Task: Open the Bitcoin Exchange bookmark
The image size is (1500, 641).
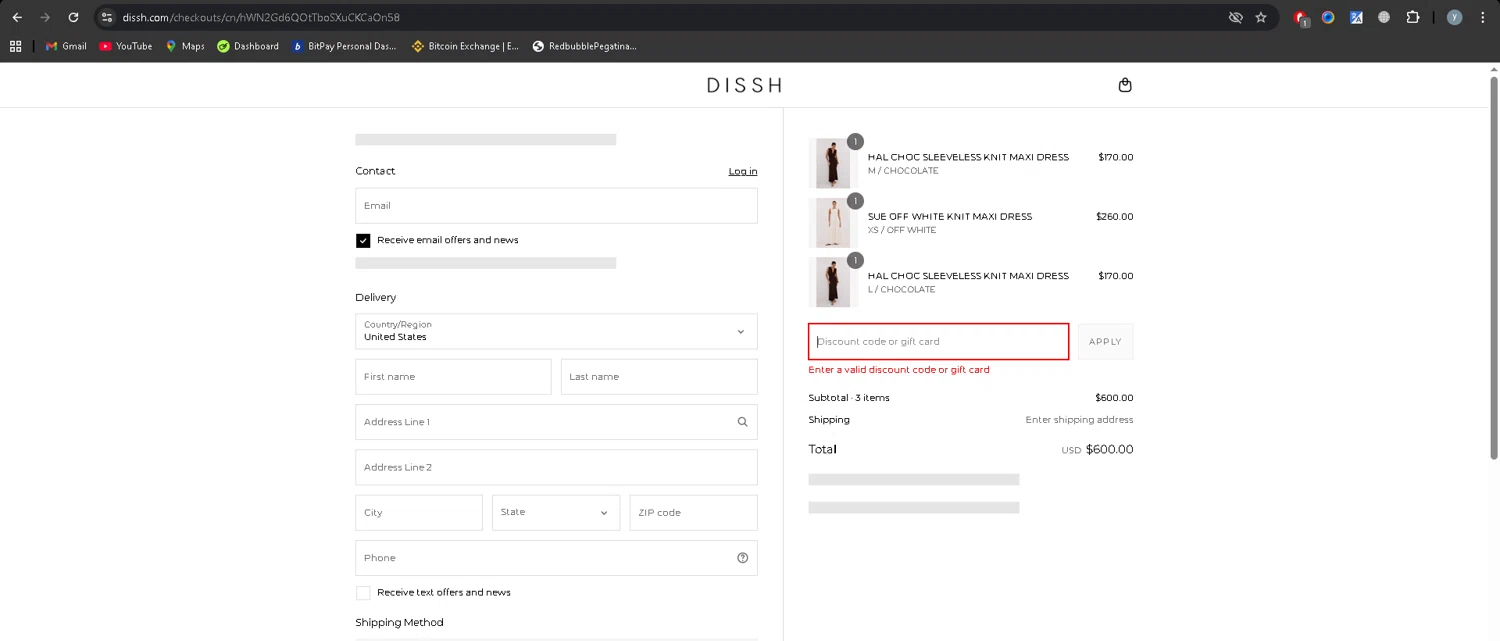Action: 465,46
